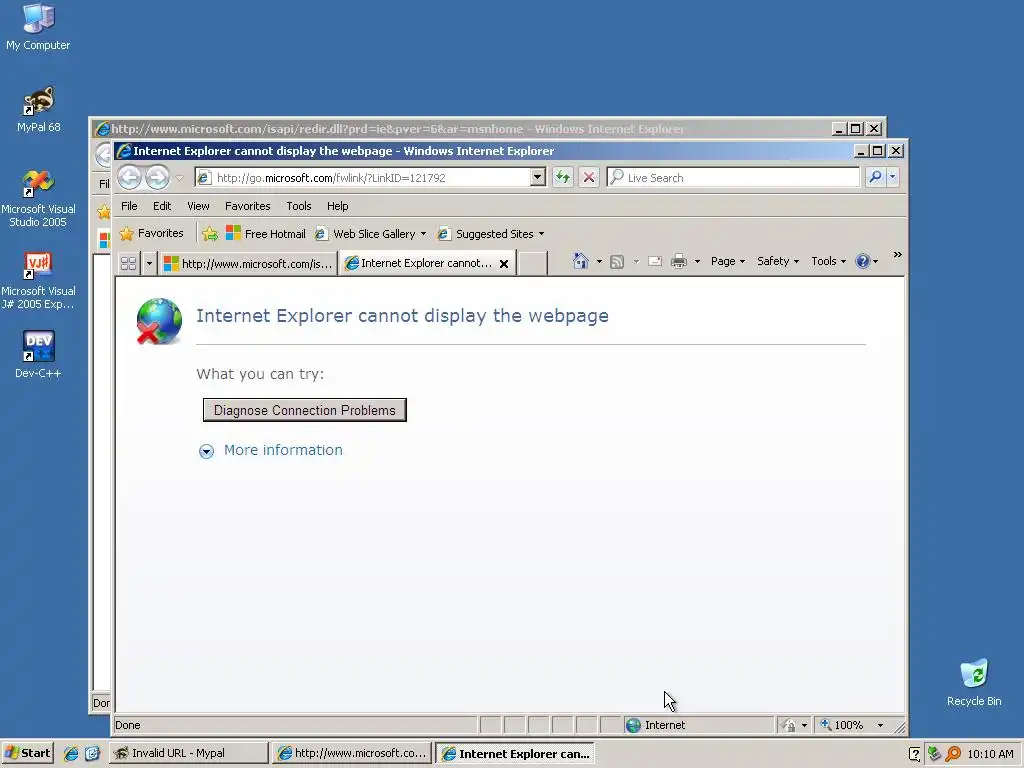Image resolution: width=1024 pixels, height=768 pixels.
Task: Launch Internet Explorer from Quick Launch
Action: click(71, 754)
